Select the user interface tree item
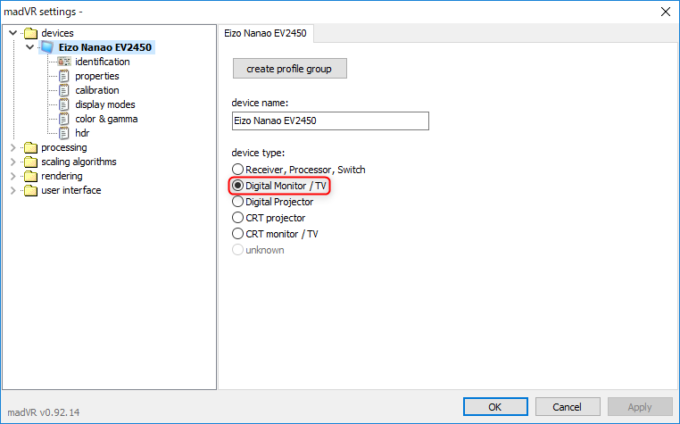Screen dimensions: 680x424 click(x=70, y=191)
